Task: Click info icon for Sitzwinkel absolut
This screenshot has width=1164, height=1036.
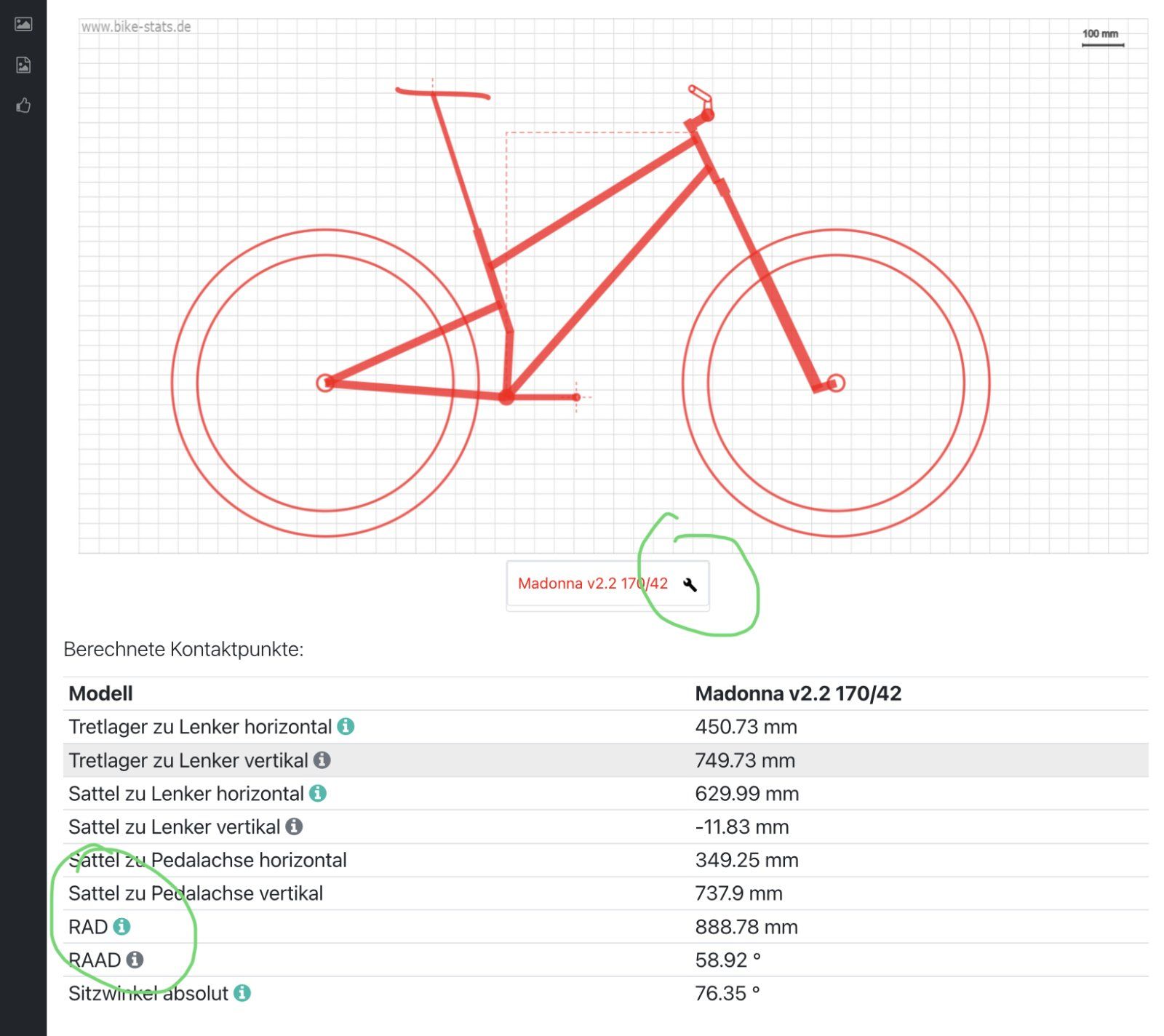Action: [x=242, y=993]
